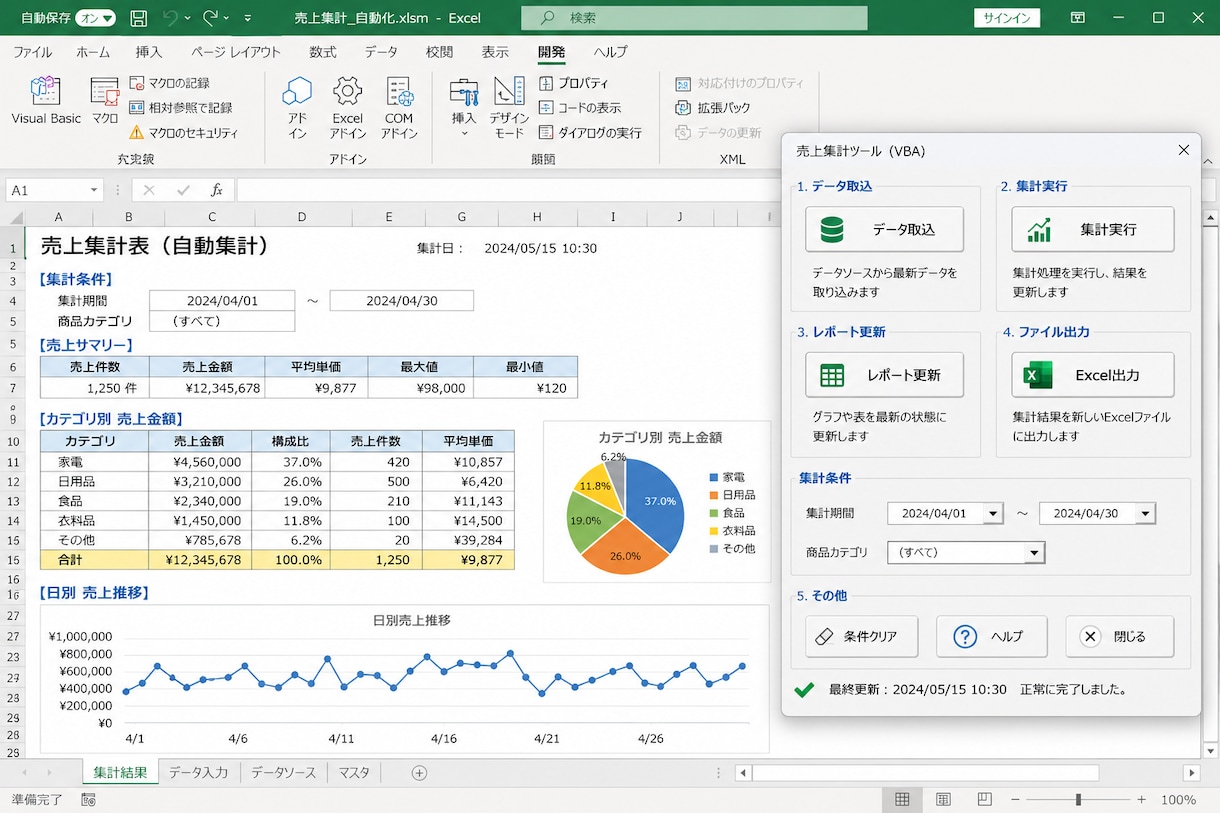Click the 100% zoom level
1220x813 pixels.
(x=1179, y=800)
